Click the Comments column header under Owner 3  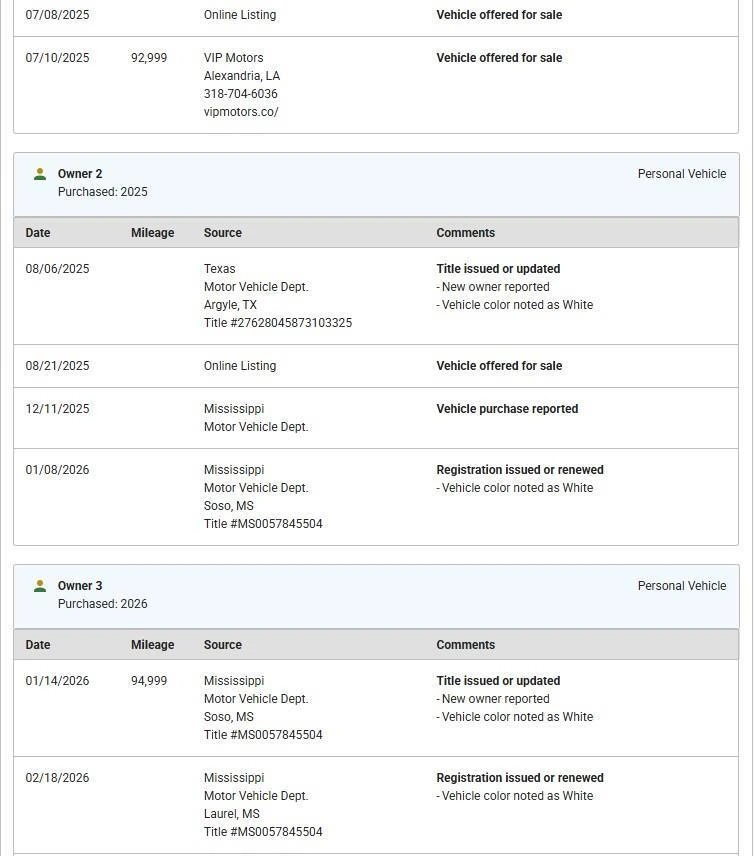tap(465, 645)
